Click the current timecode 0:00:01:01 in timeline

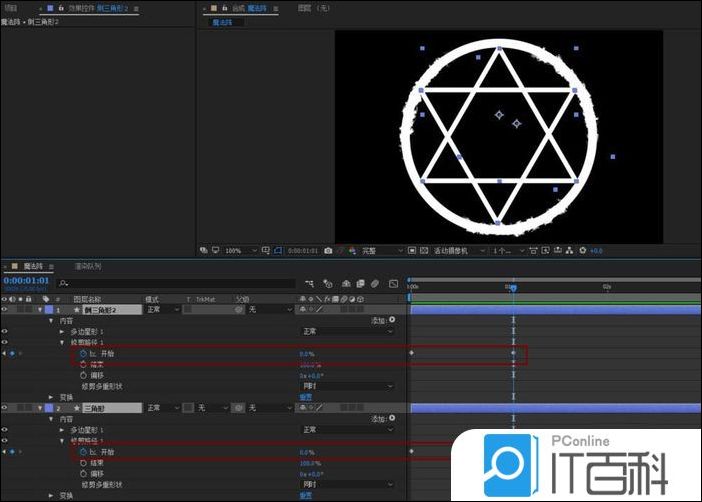[x=27, y=281]
